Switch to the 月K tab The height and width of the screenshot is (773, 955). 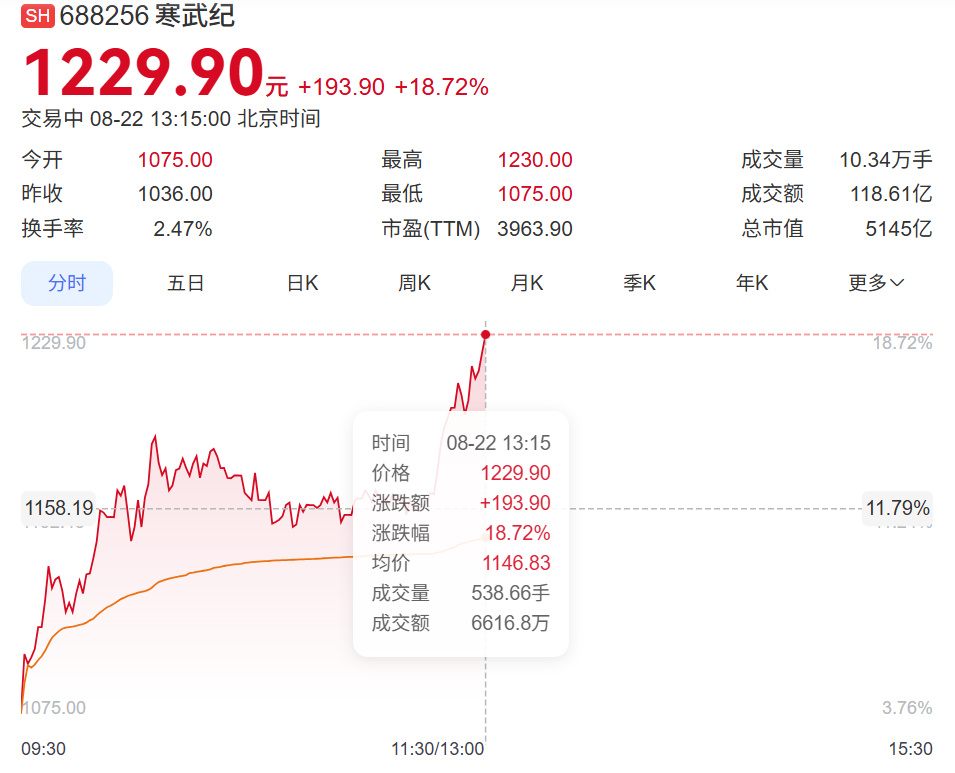pos(527,283)
